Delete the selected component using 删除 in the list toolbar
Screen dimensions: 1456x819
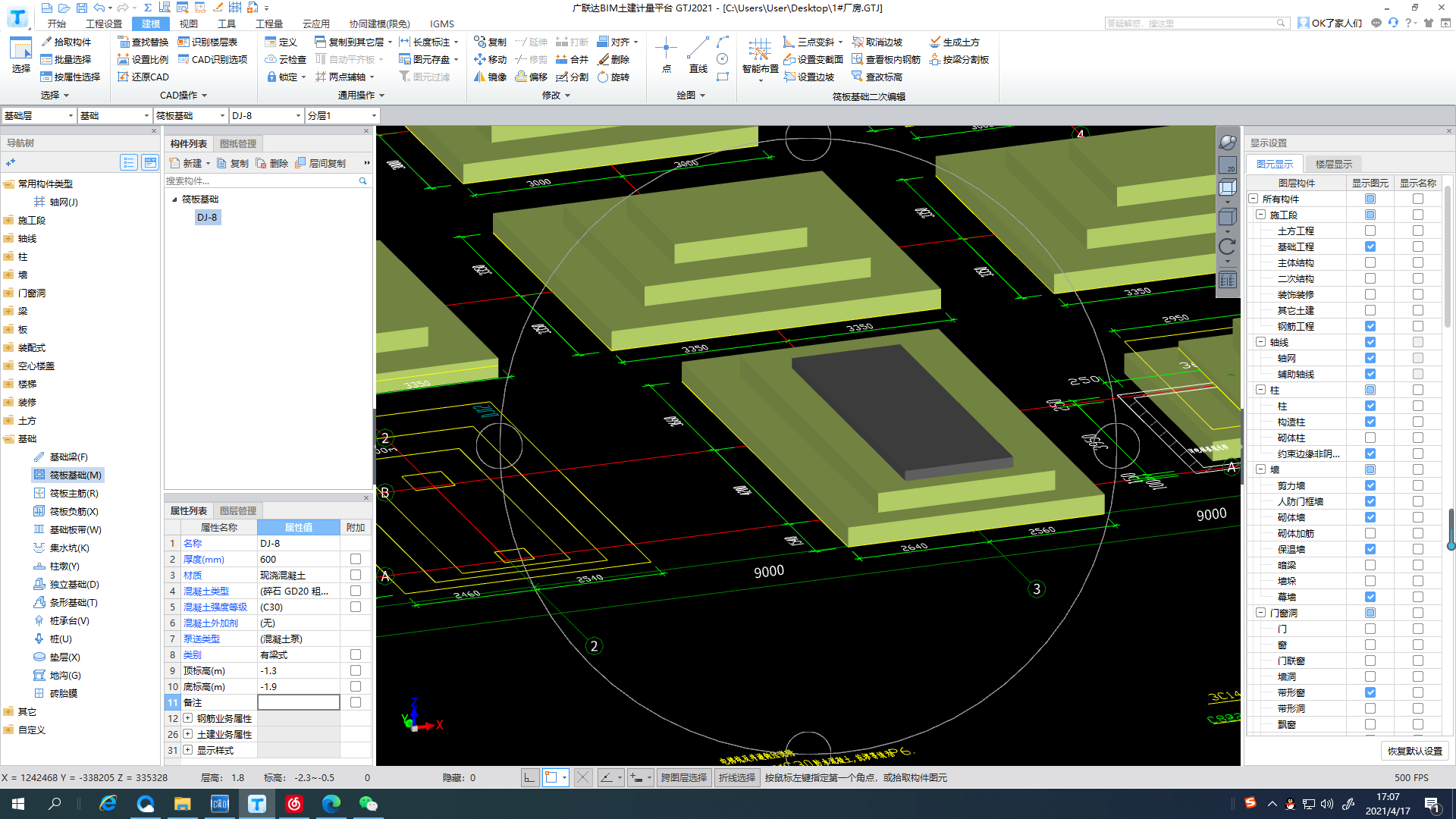point(271,163)
